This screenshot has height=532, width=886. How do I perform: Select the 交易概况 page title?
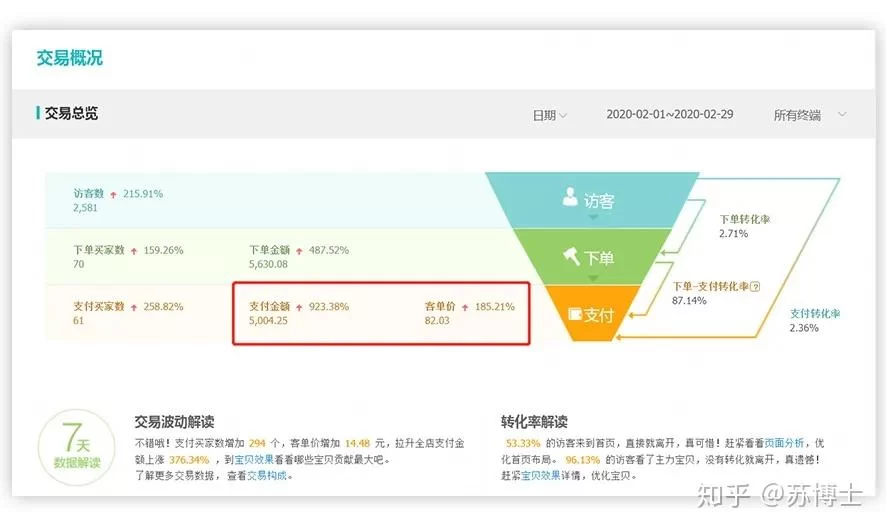click(70, 58)
